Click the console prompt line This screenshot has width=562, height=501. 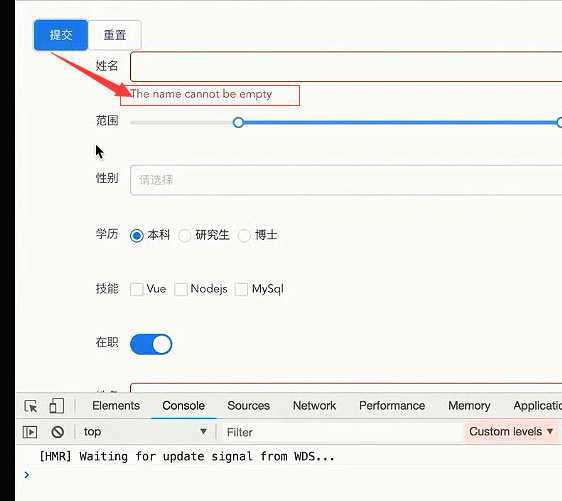click(x=289, y=475)
